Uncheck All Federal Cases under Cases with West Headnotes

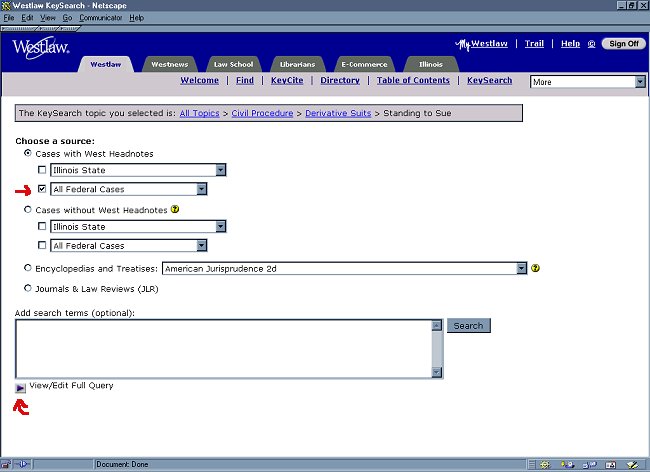pyautogui.click(x=42, y=189)
